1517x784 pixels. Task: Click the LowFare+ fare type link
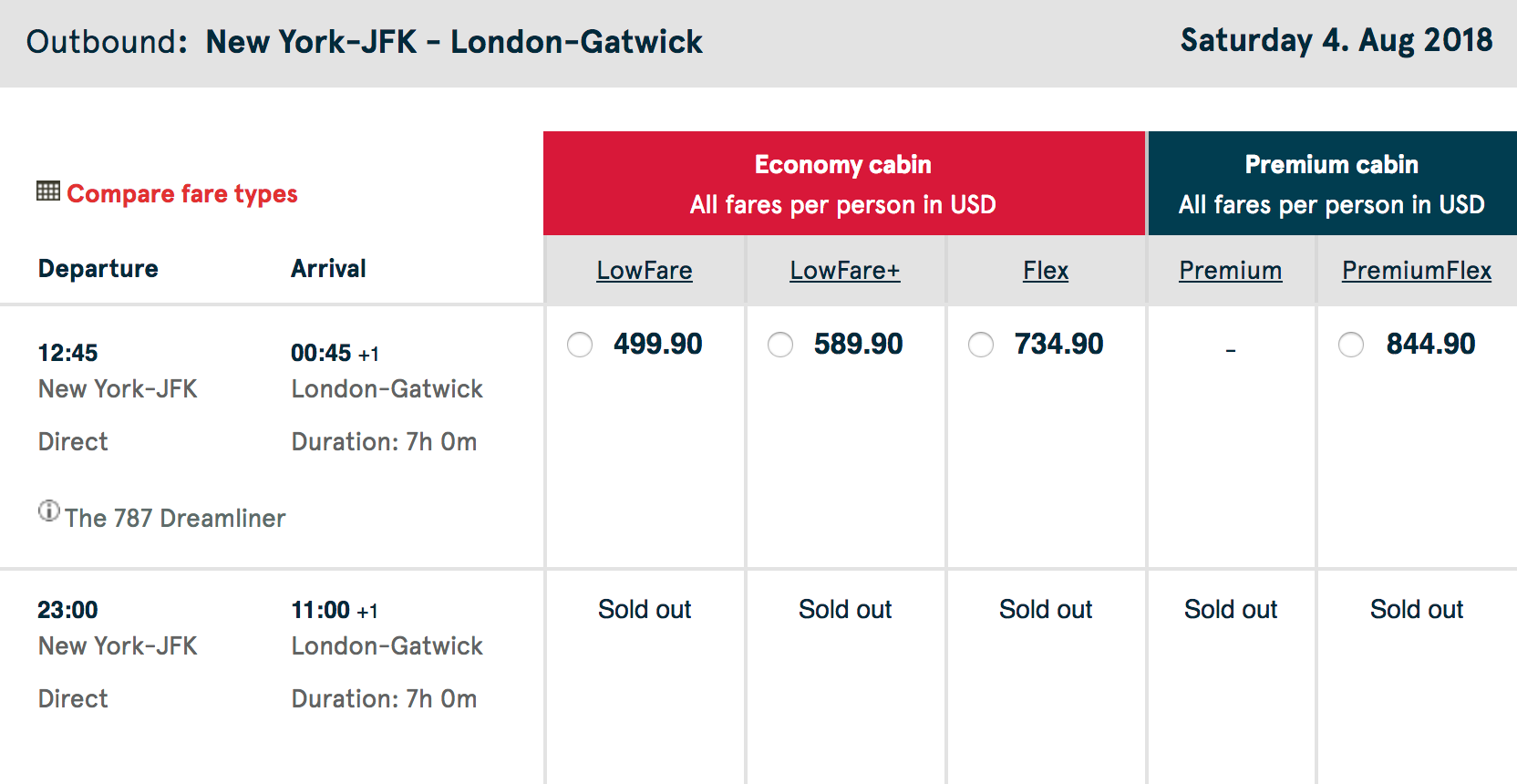click(845, 271)
